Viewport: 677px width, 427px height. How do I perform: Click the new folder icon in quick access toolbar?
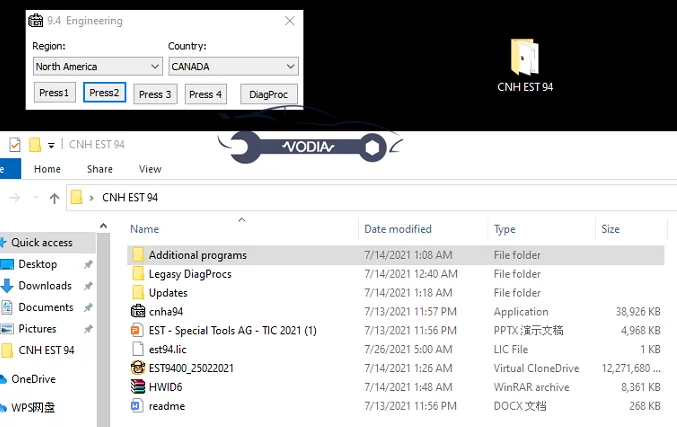coord(35,144)
